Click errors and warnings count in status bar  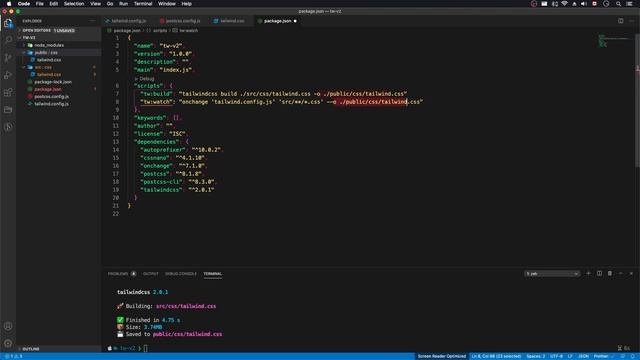[x=13, y=356]
